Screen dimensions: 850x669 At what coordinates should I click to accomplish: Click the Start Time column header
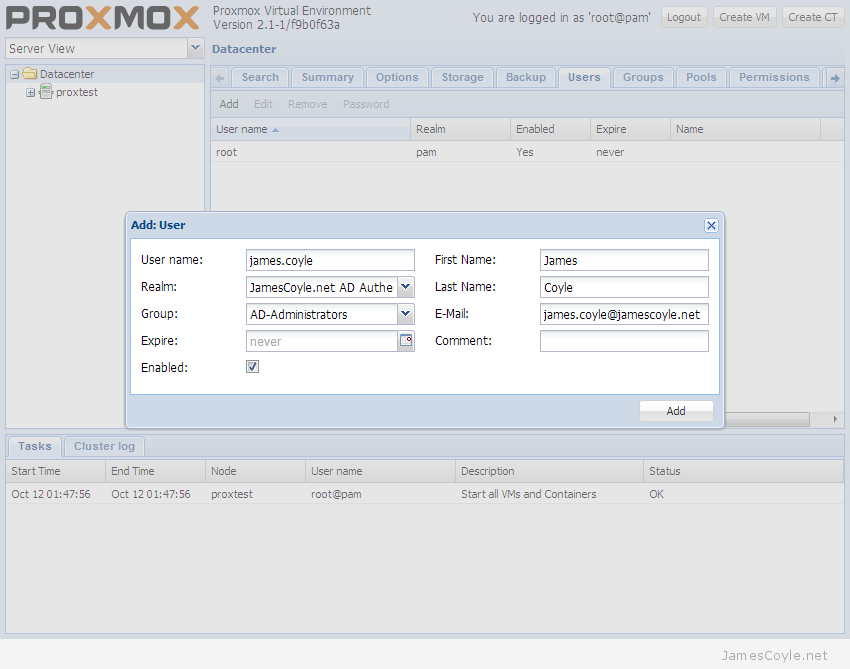tap(56, 471)
